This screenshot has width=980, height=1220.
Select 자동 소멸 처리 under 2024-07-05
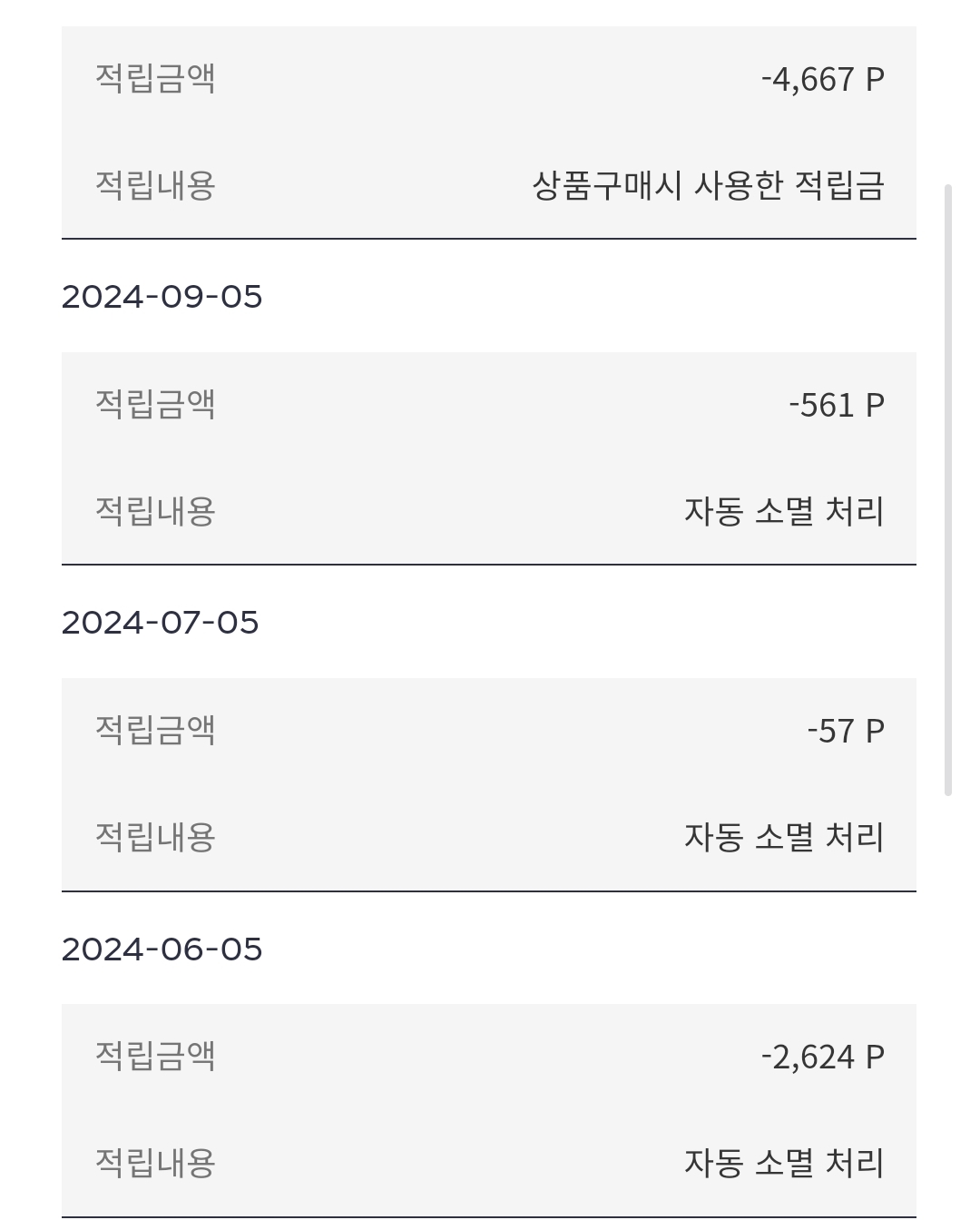coord(784,838)
